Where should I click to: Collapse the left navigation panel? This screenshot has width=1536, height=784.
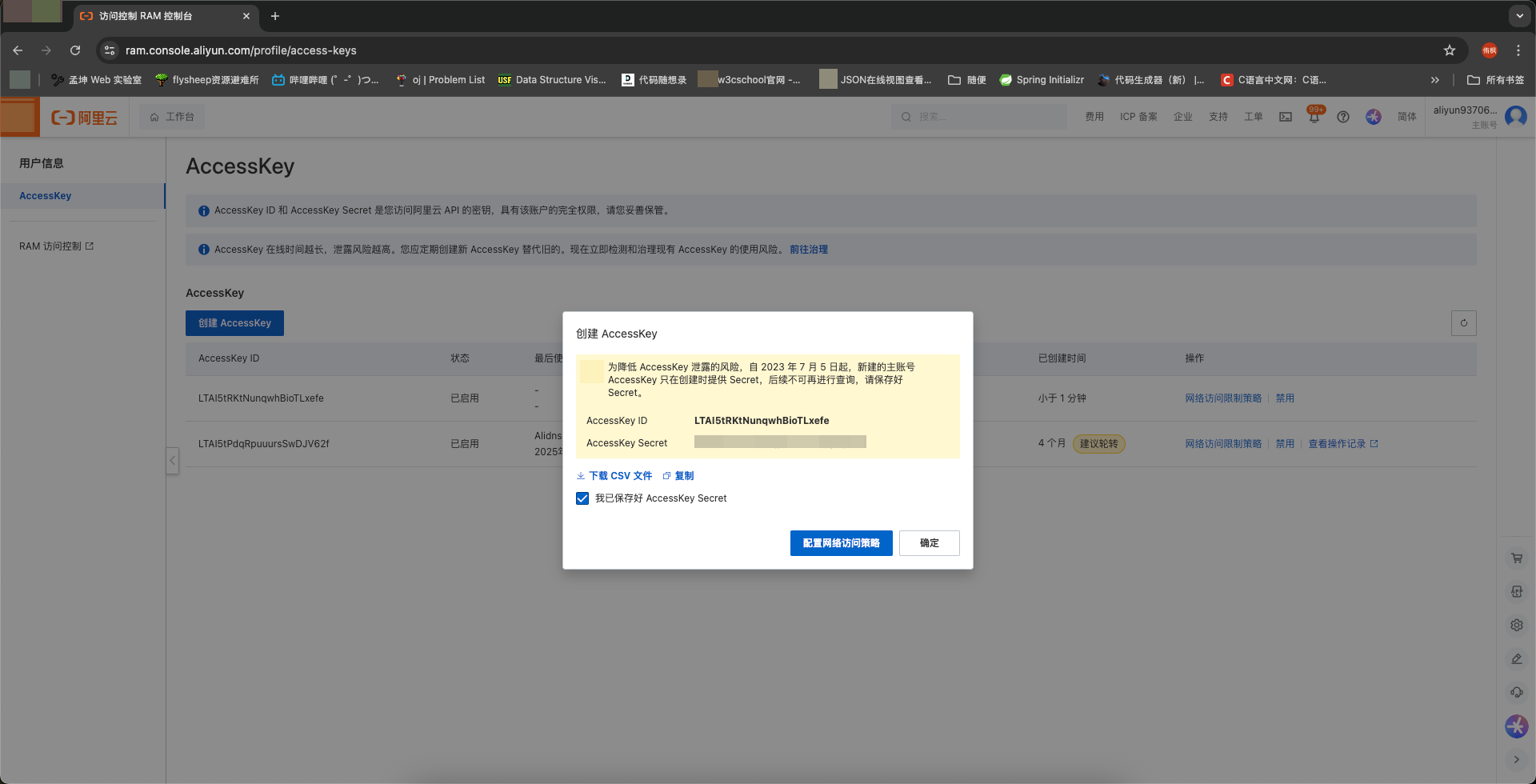click(x=172, y=460)
